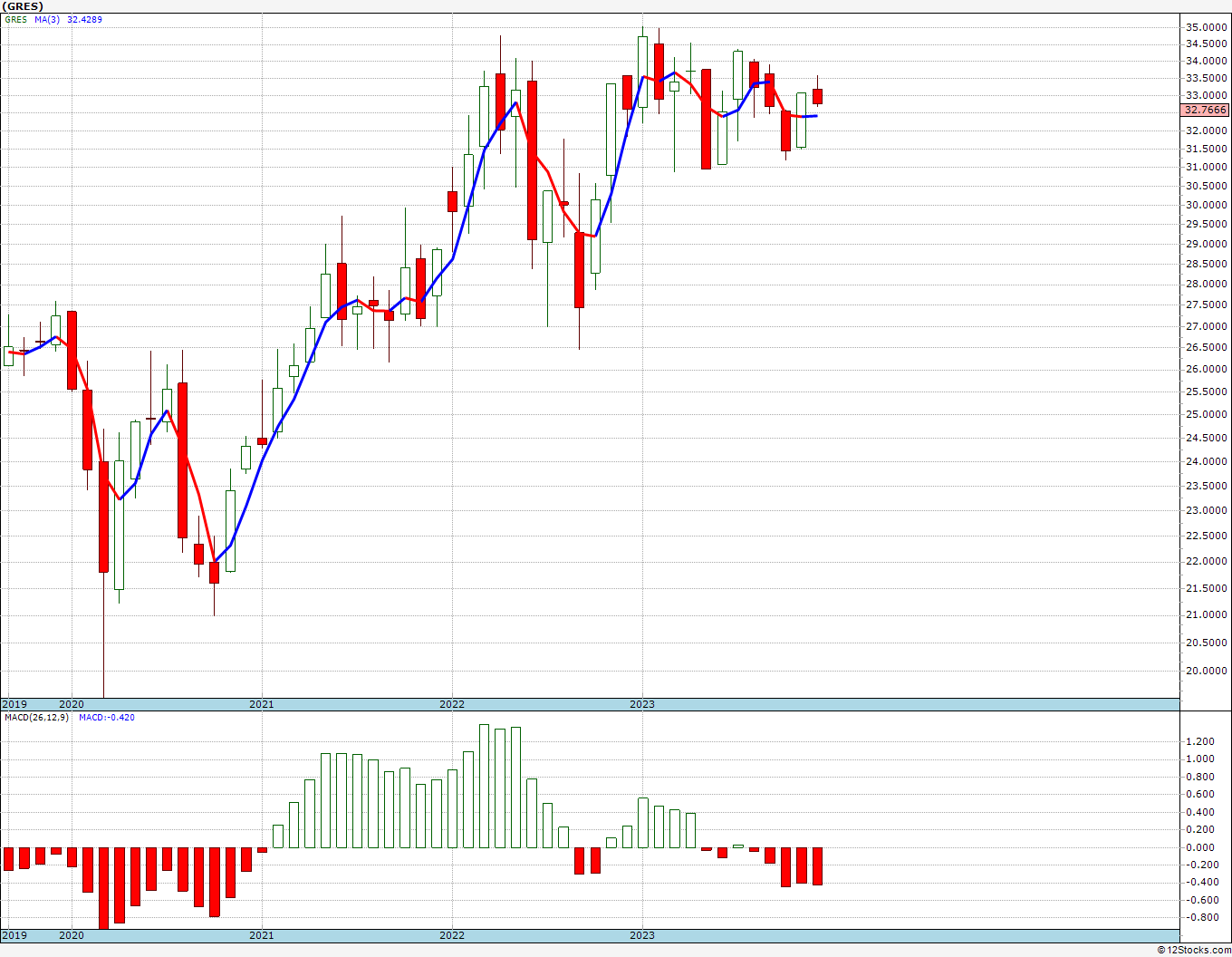Select the "34.5000" price axis label
The height and width of the screenshot is (957, 1232).
point(1207,44)
